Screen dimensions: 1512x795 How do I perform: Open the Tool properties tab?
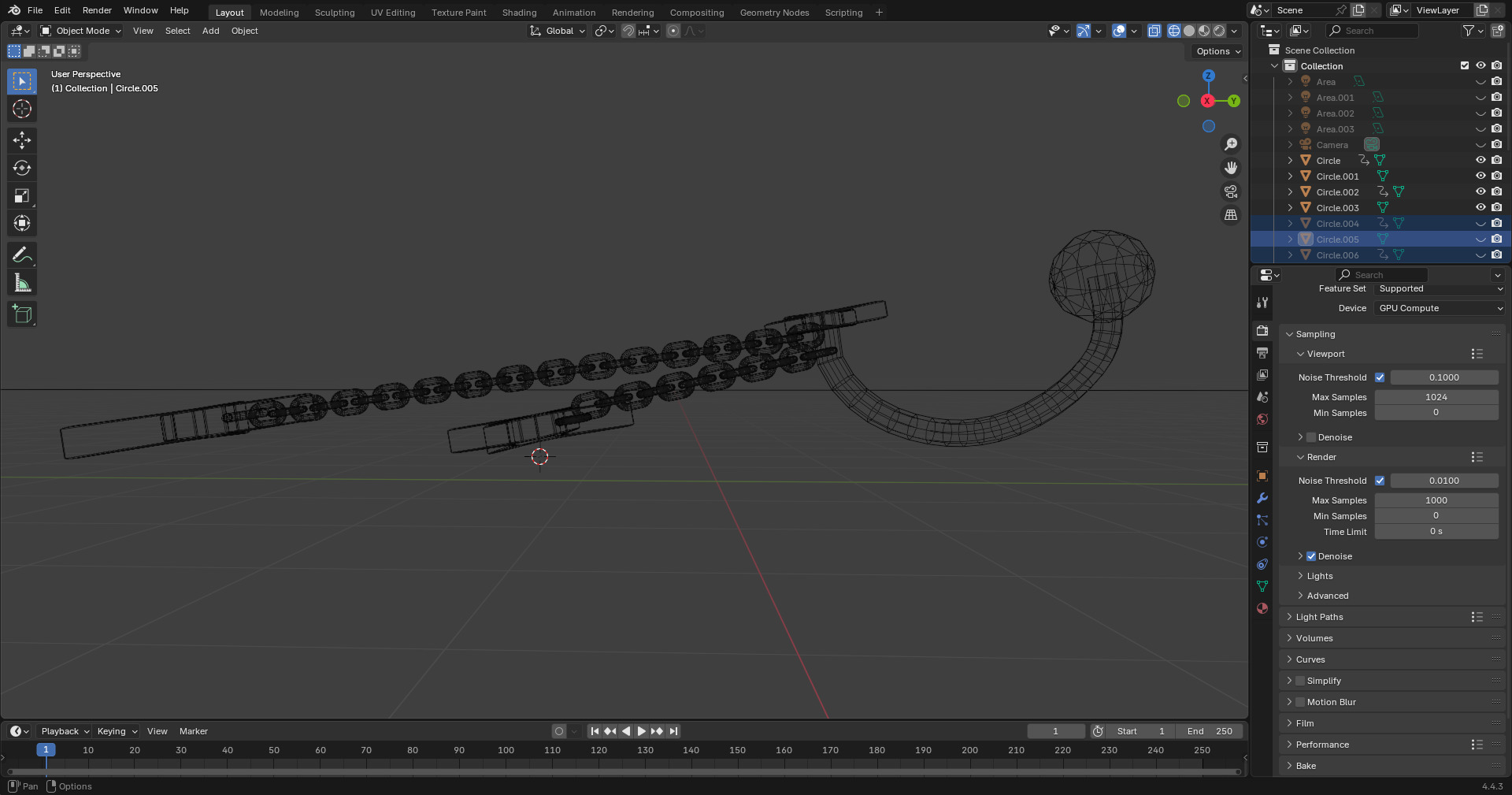tap(1262, 303)
